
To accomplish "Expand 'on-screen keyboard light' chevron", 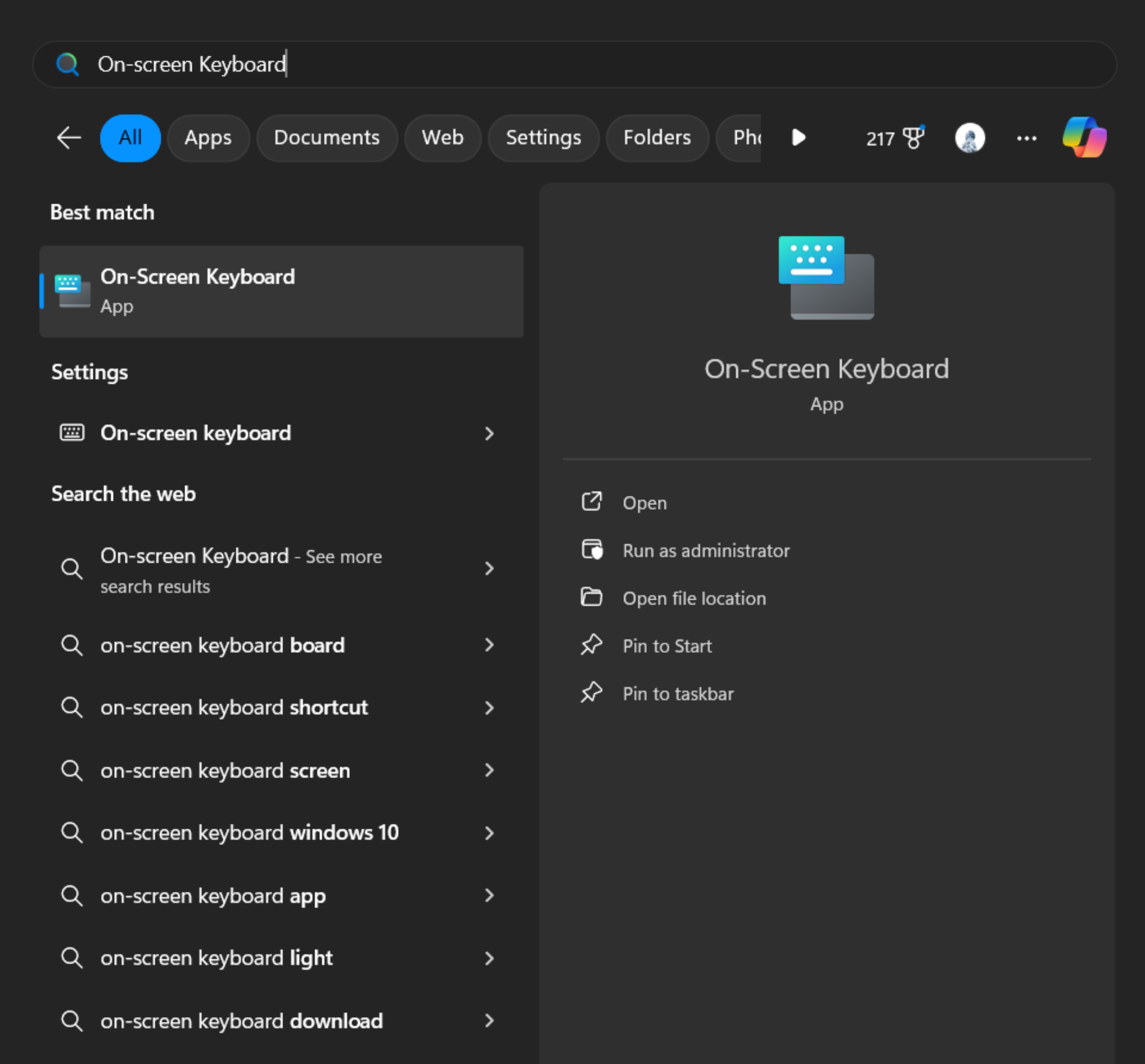I will 490,959.
